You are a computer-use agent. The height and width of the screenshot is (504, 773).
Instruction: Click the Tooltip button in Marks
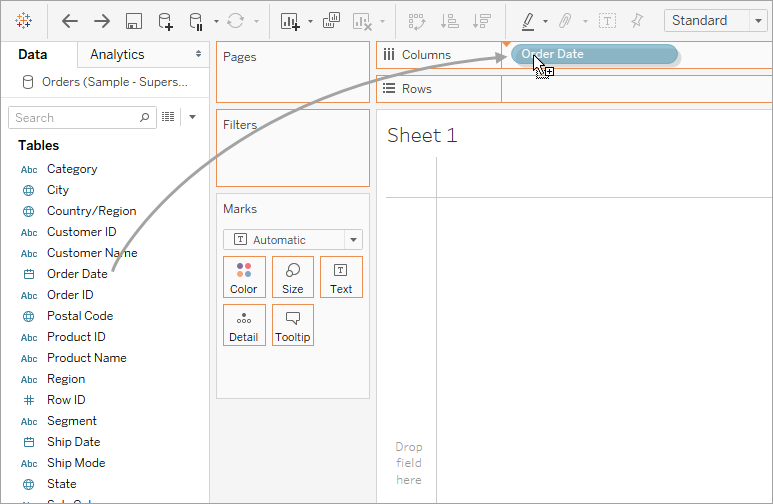click(x=293, y=325)
